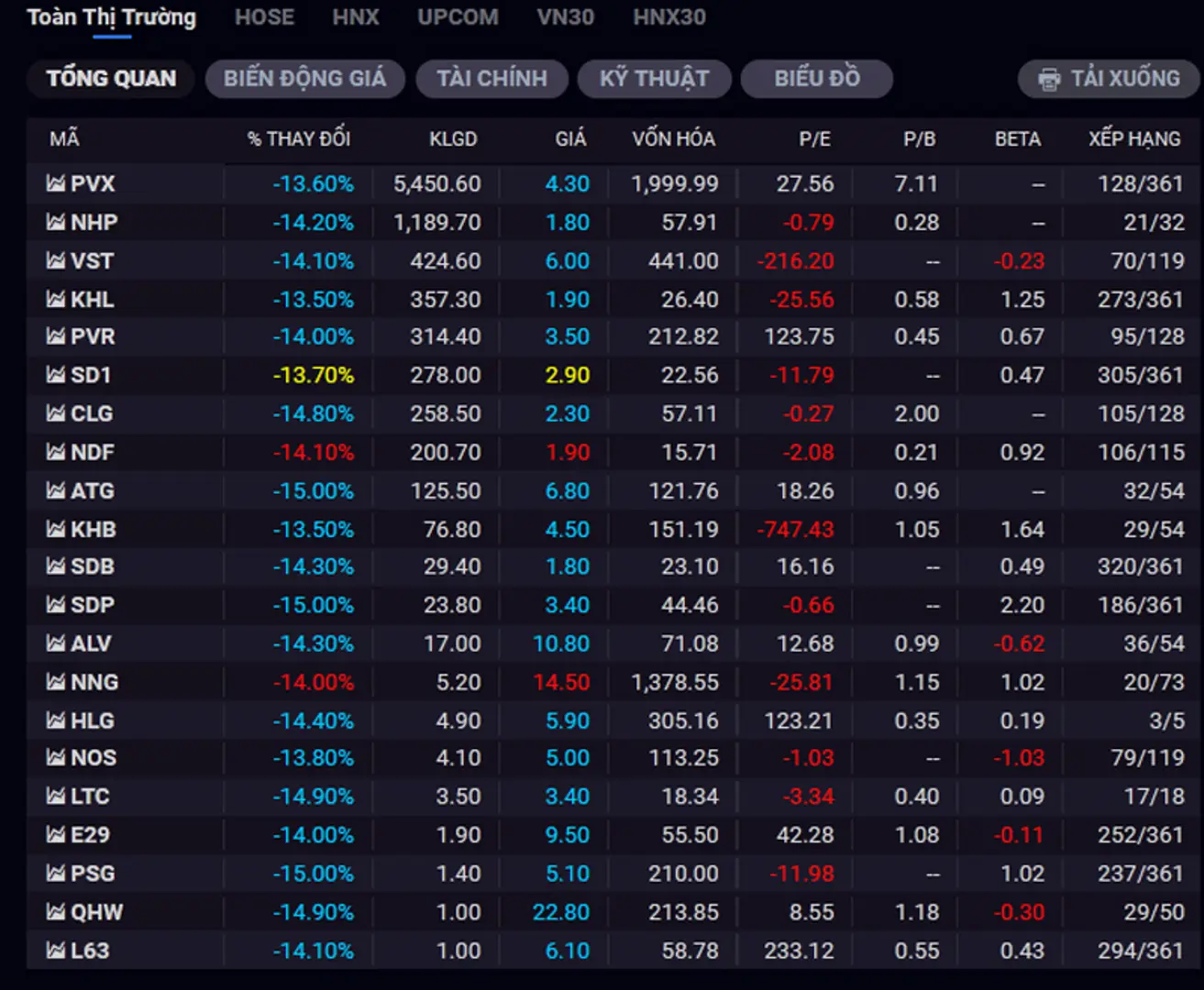The image size is (1204, 990).
Task: Open chart icon next to QHW
Action: coord(56,912)
